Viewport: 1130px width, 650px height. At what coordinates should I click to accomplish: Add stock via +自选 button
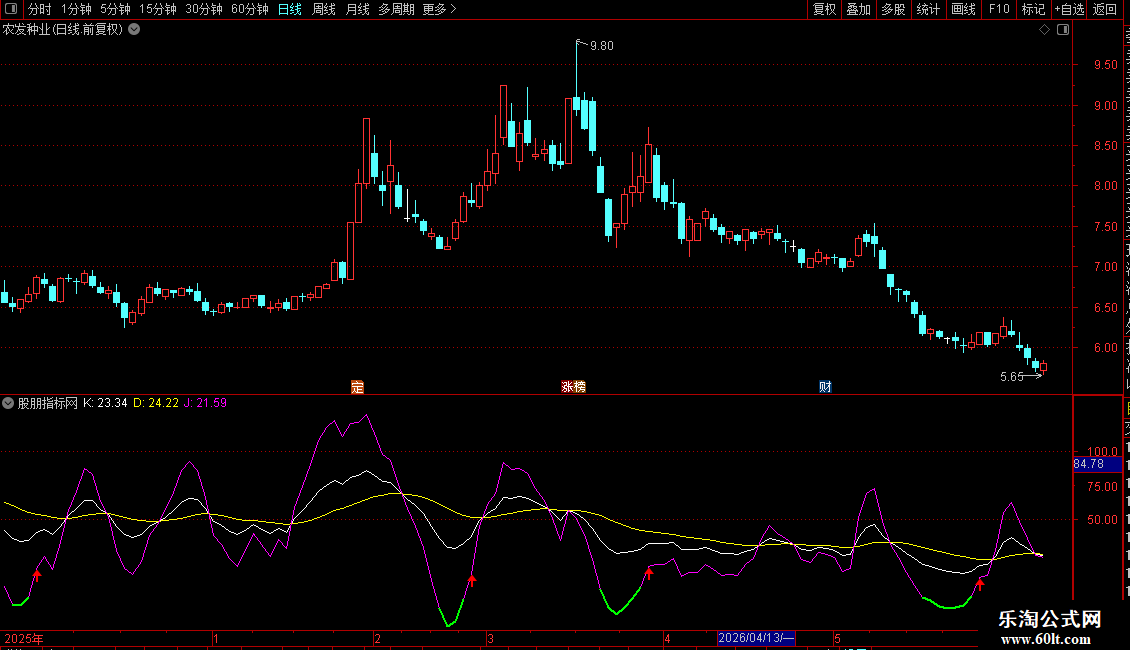click(x=1069, y=9)
